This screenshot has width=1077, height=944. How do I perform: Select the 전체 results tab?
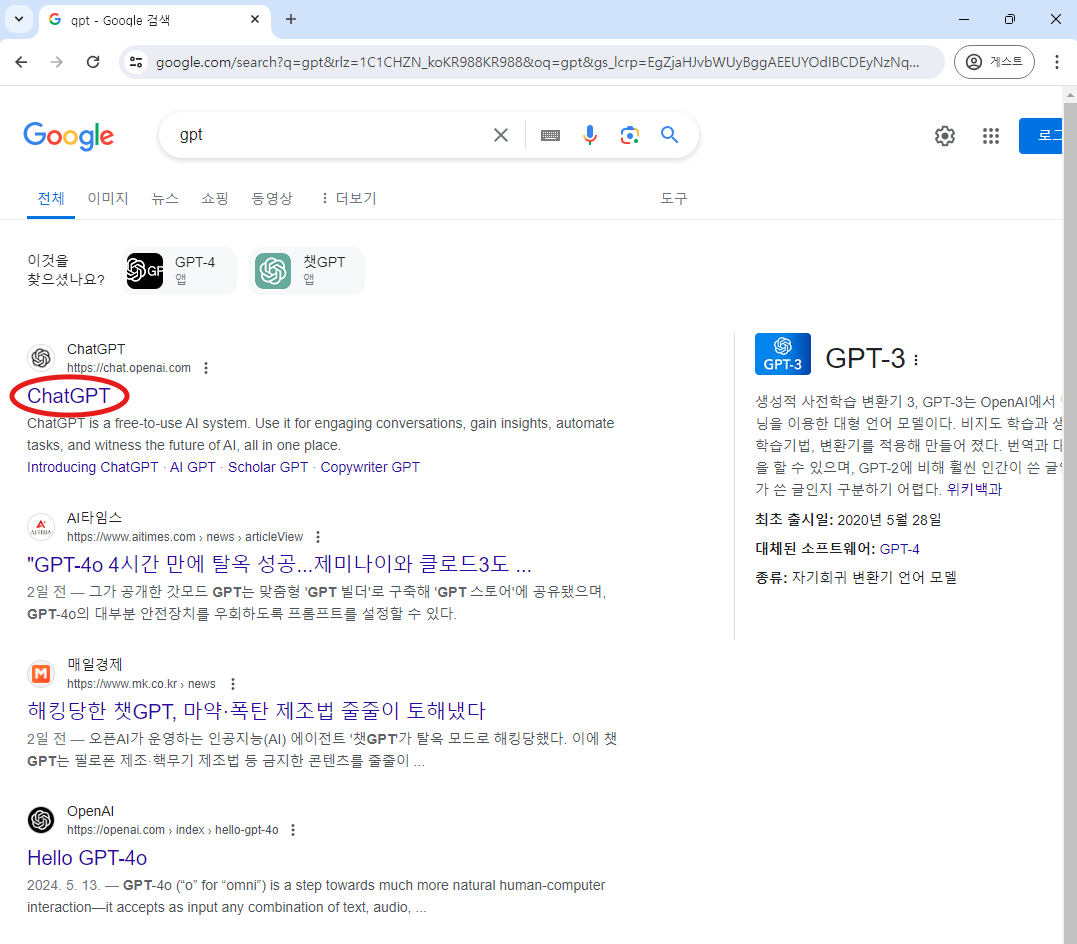tap(51, 199)
